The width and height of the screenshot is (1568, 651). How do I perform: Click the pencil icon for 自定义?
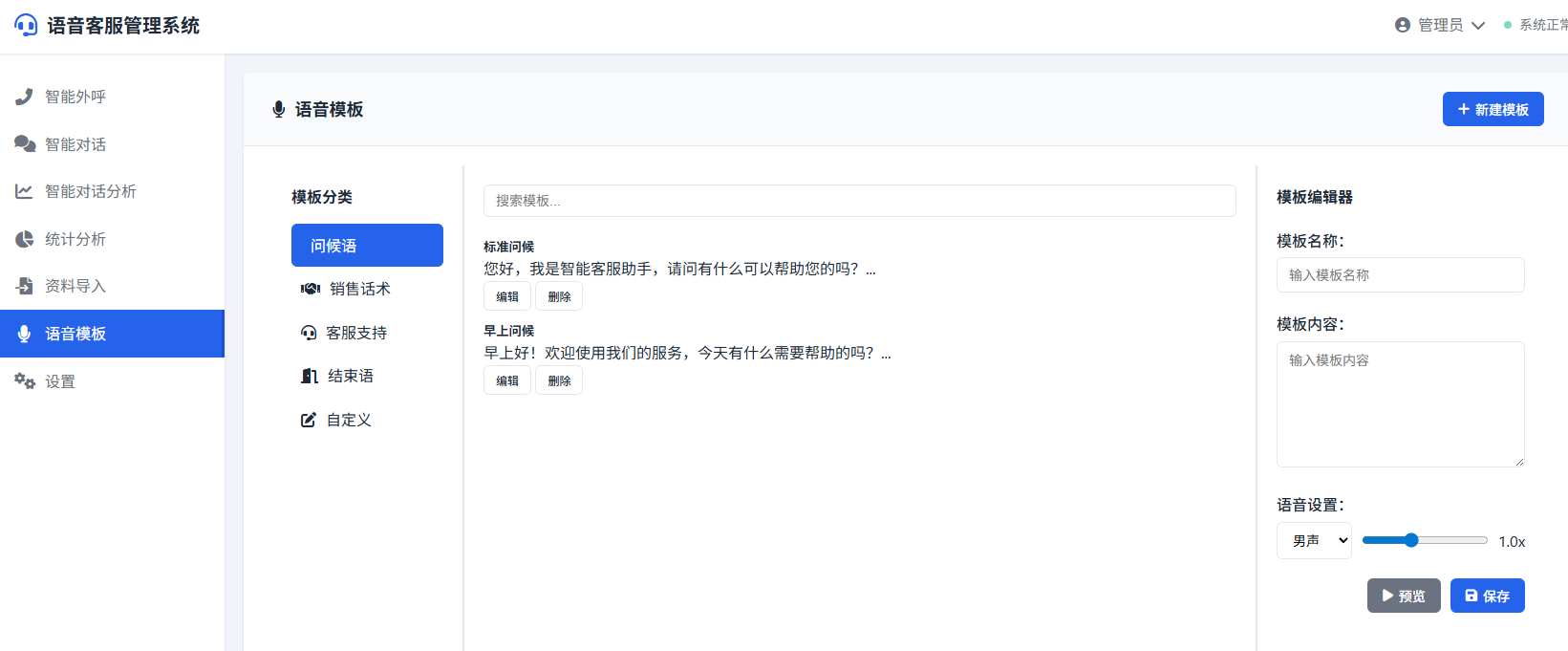309,420
